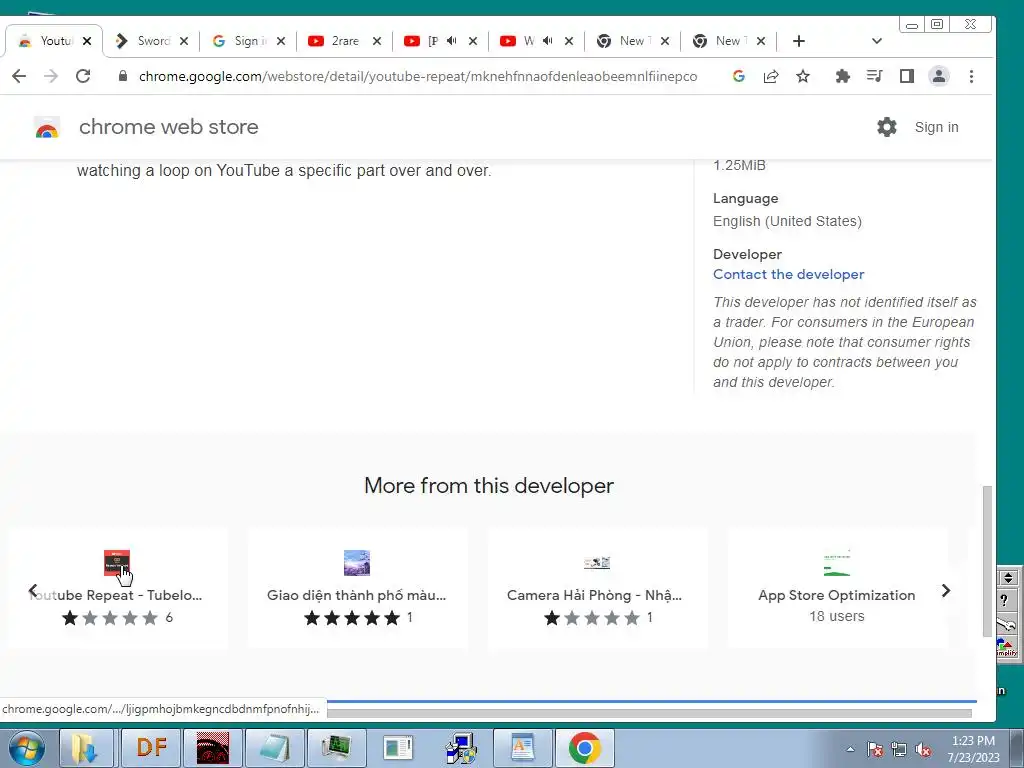Click the 18 users text
This screenshot has width=1024, height=768.
[x=837, y=616]
